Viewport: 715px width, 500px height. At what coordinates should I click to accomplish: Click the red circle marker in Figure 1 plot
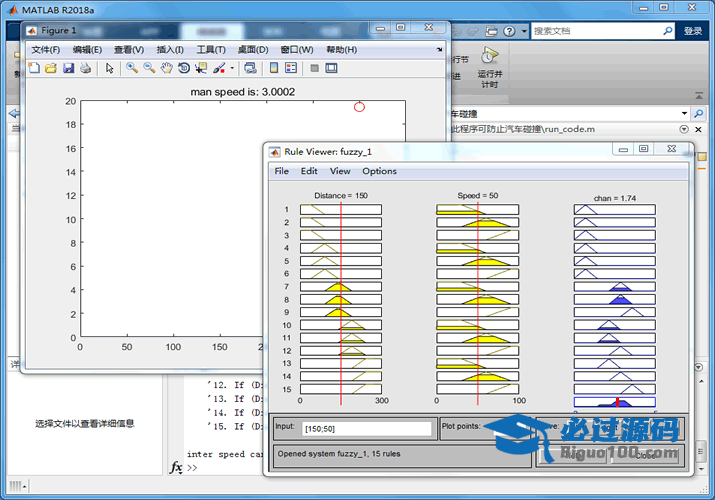coord(359,107)
